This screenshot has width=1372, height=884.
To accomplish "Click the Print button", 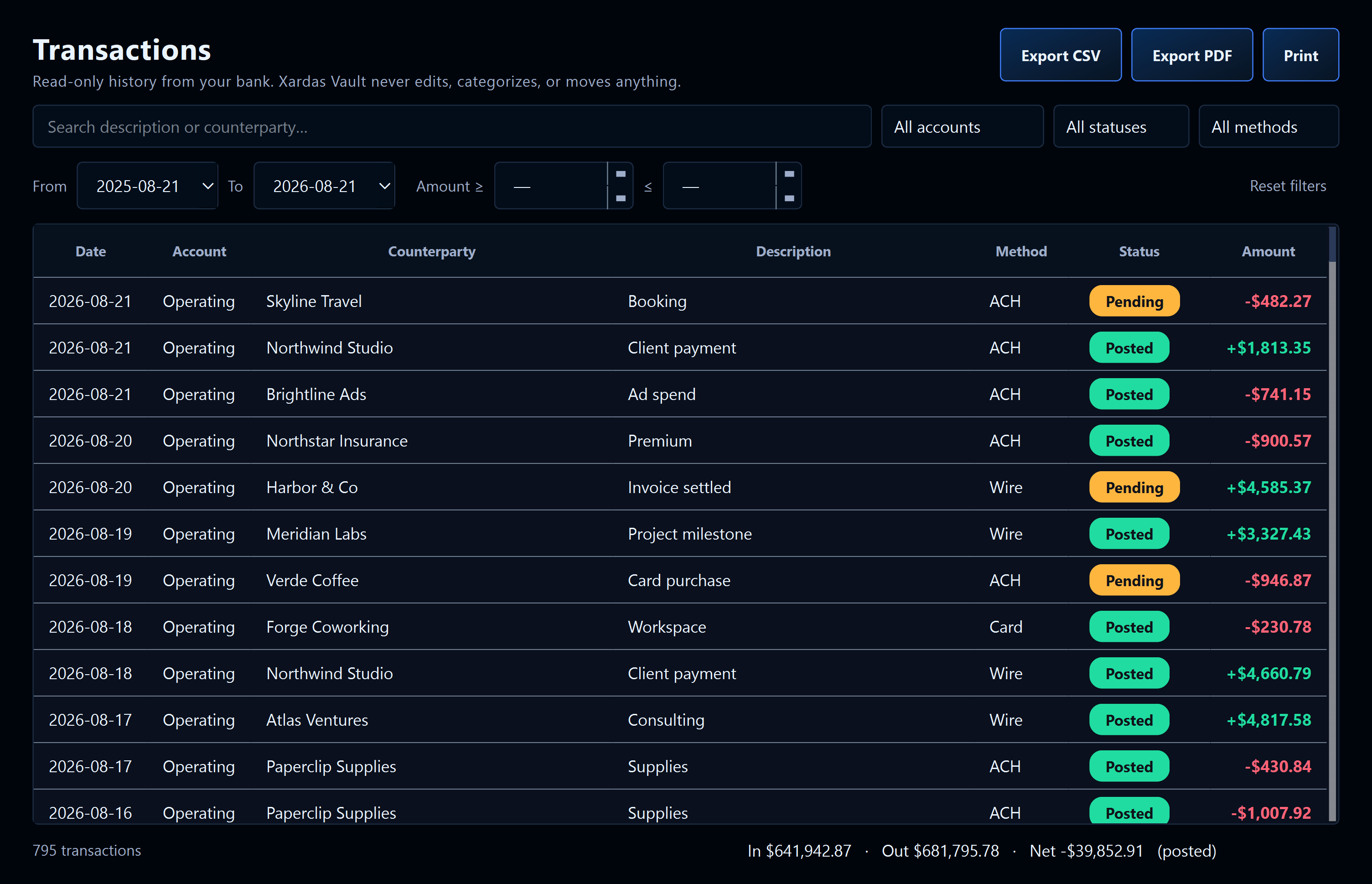I will click(x=1300, y=55).
